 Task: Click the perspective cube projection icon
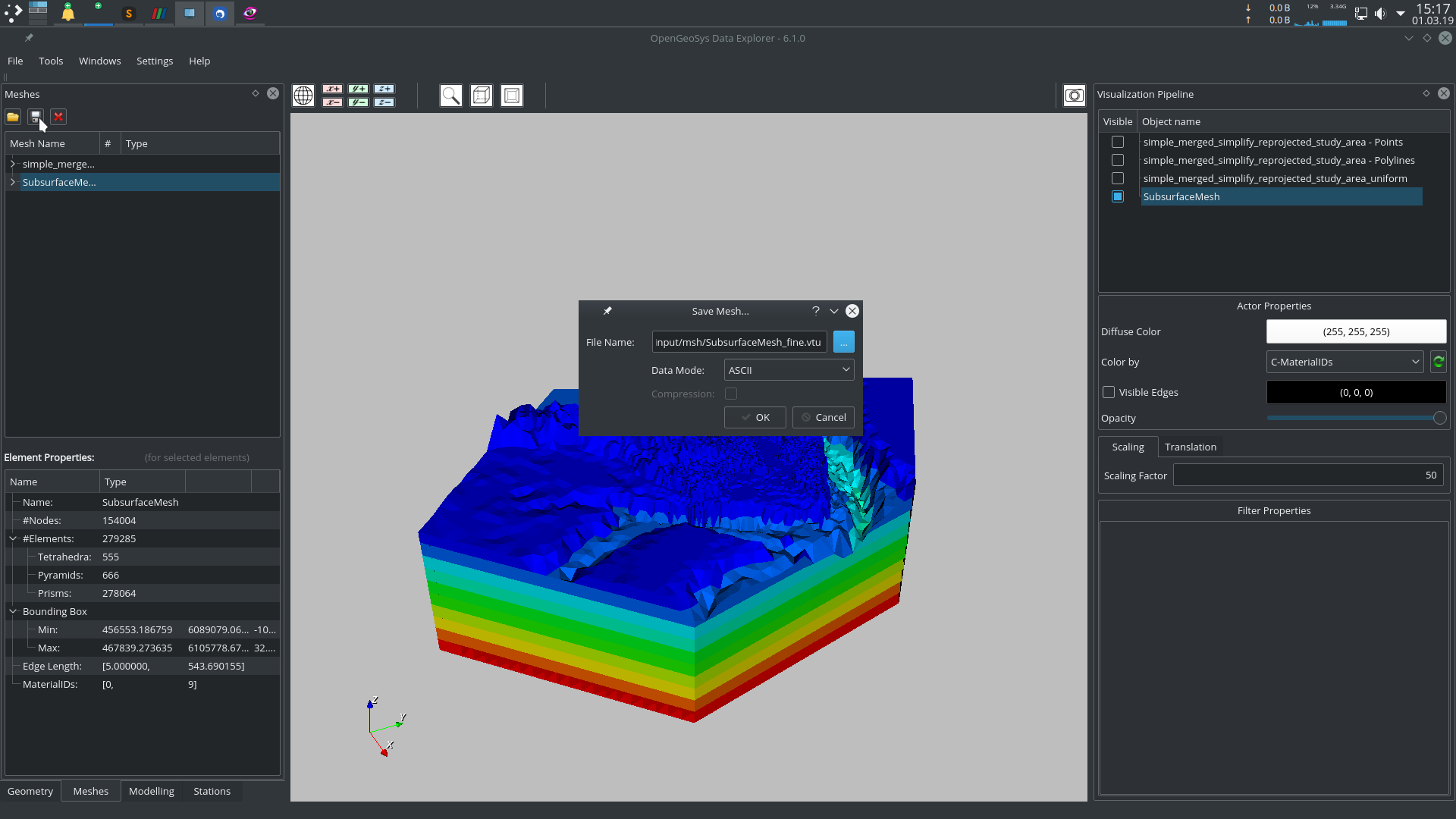tap(482, 96)
